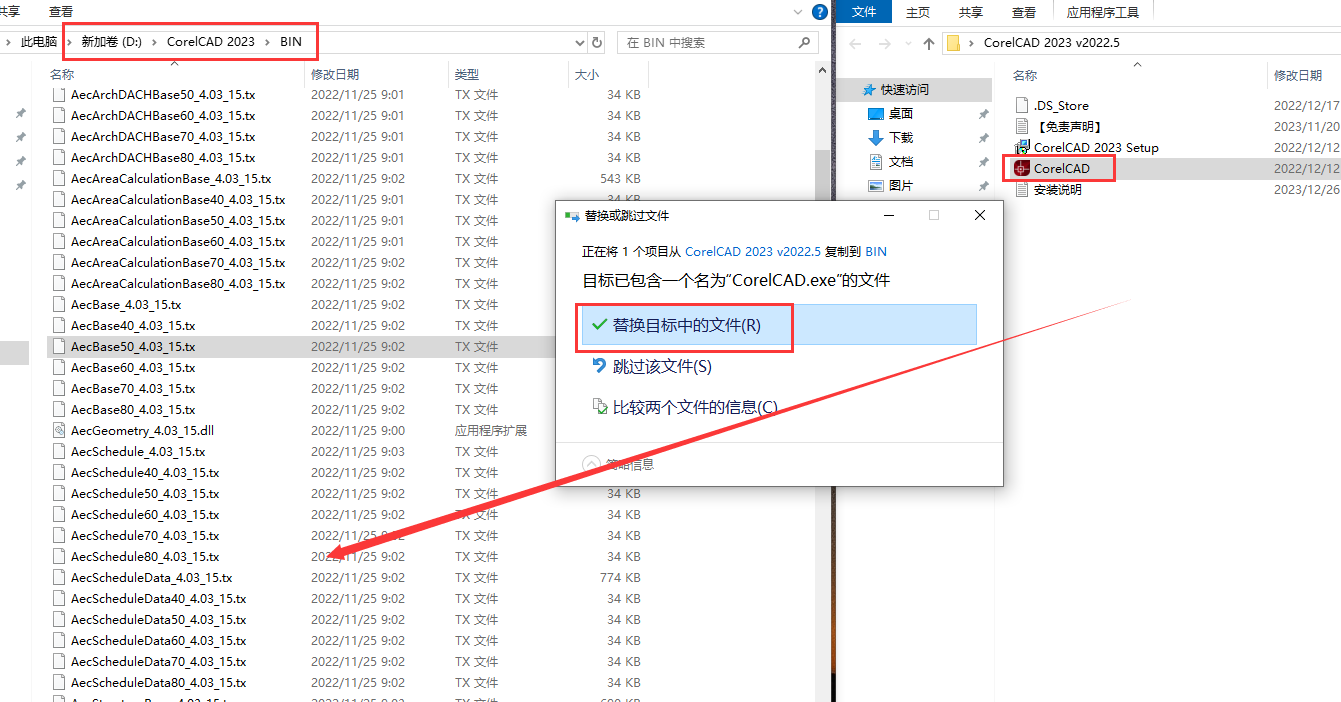Screen dimensions: 1341x702
Task: Switch to 共享 tab in right window
Action: (x=971, y=12)
